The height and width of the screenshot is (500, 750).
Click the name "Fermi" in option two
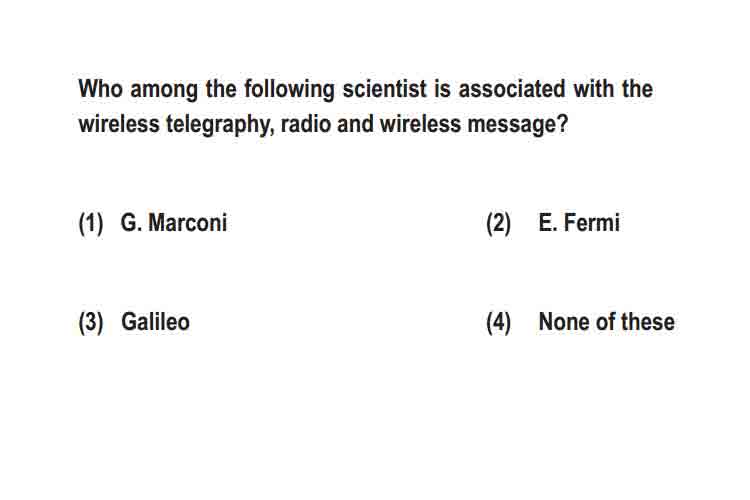click(x=592, y=222)
